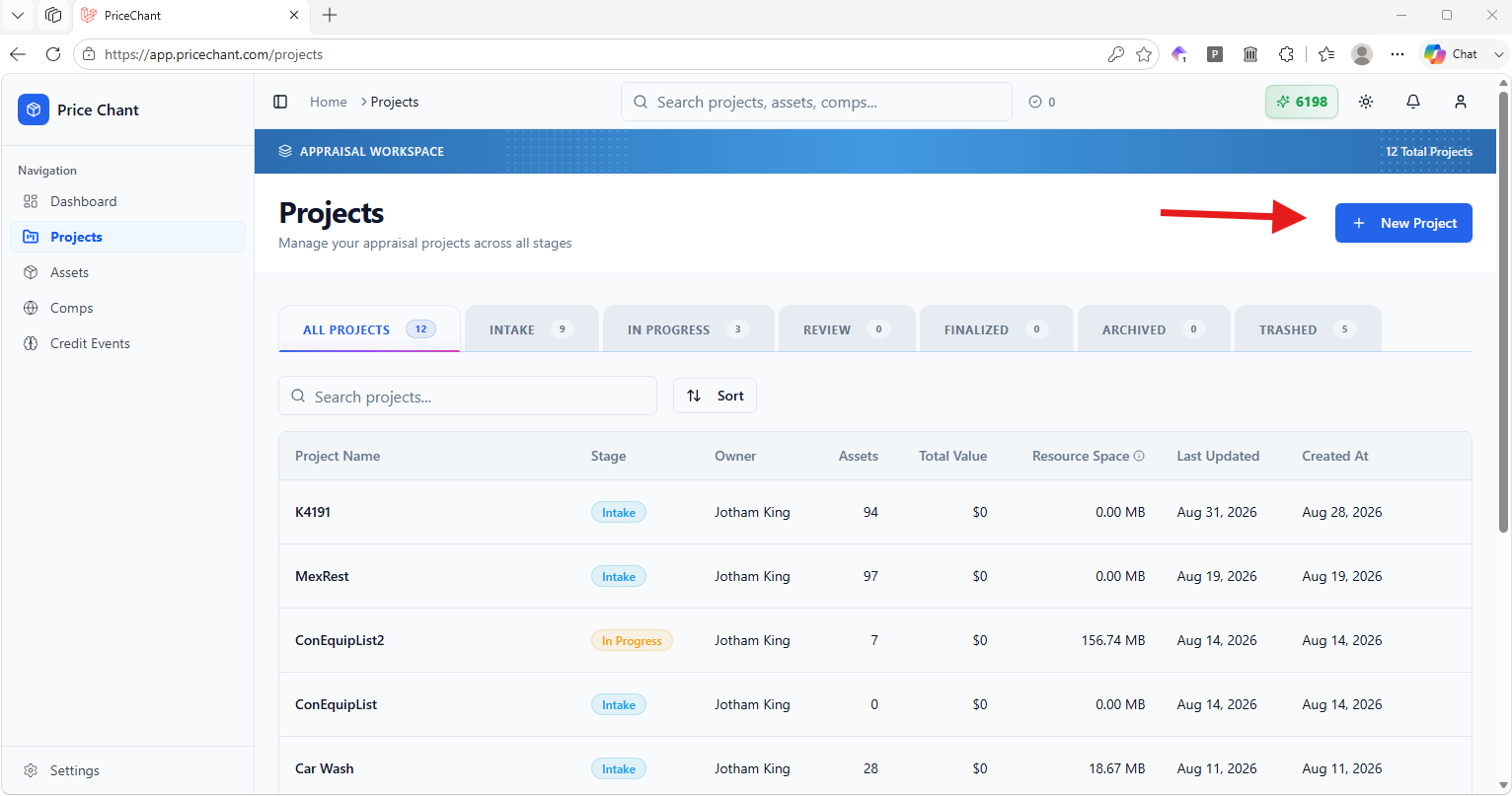The height and width of the screenshot is (796, 1512).
Task: Toggle the sidebar panel icon
Action: [x=280, y=102]
